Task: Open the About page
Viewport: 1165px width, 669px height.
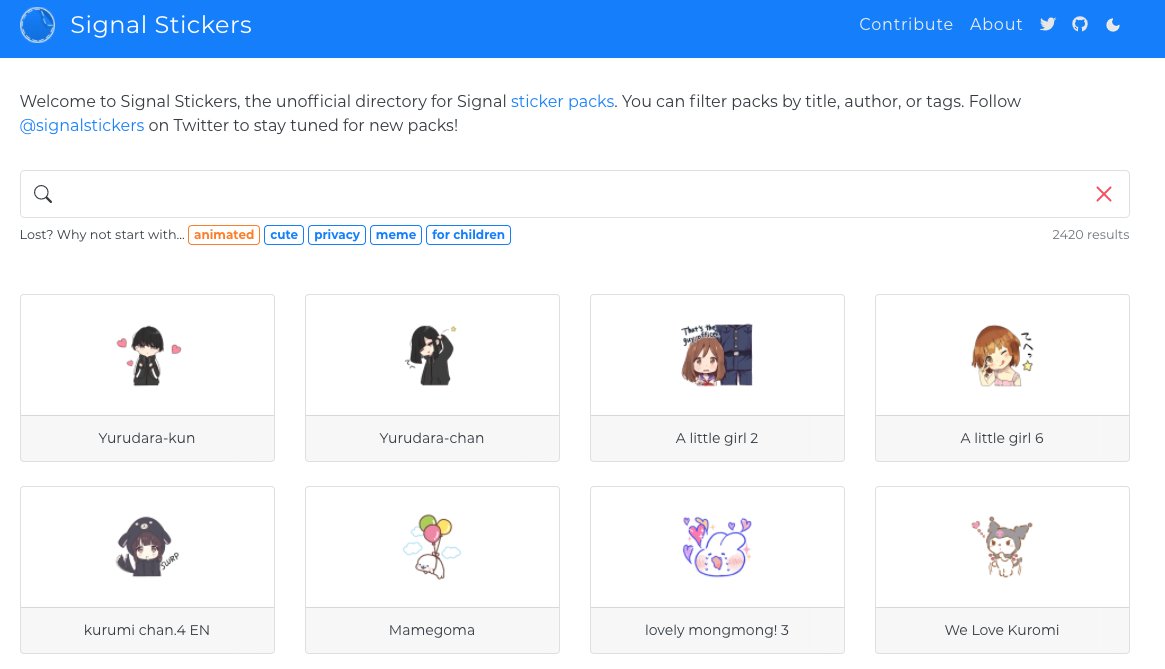Action: tap(995, 25)
